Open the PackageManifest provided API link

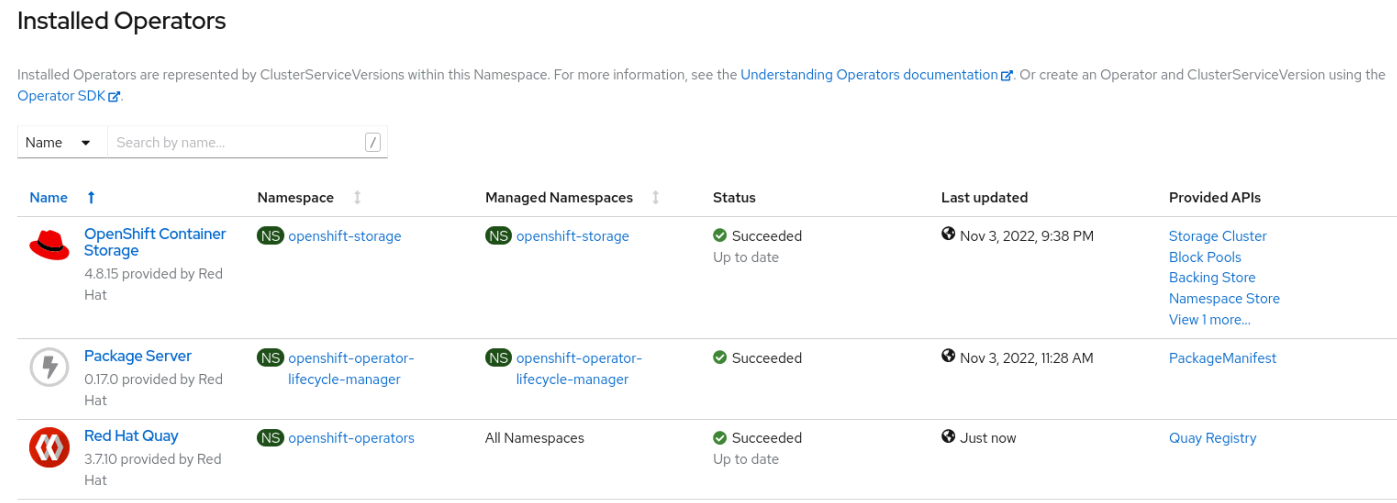click(x=1222, y=358)
